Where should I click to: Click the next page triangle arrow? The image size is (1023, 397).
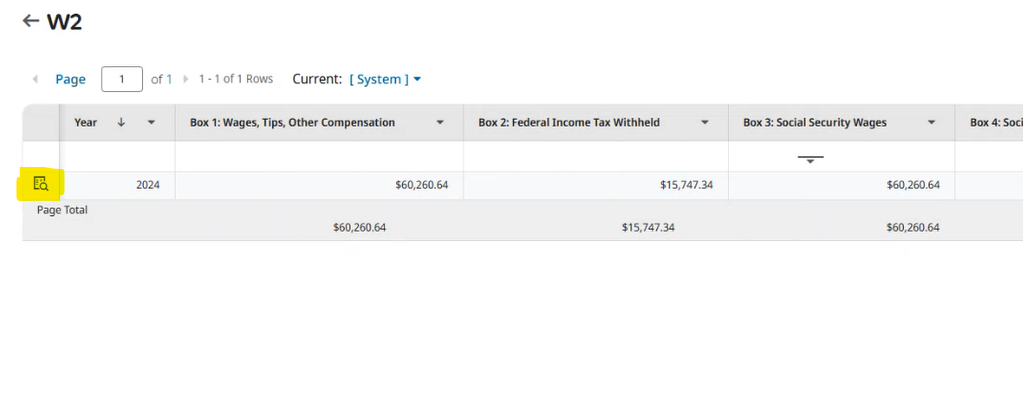186,79
